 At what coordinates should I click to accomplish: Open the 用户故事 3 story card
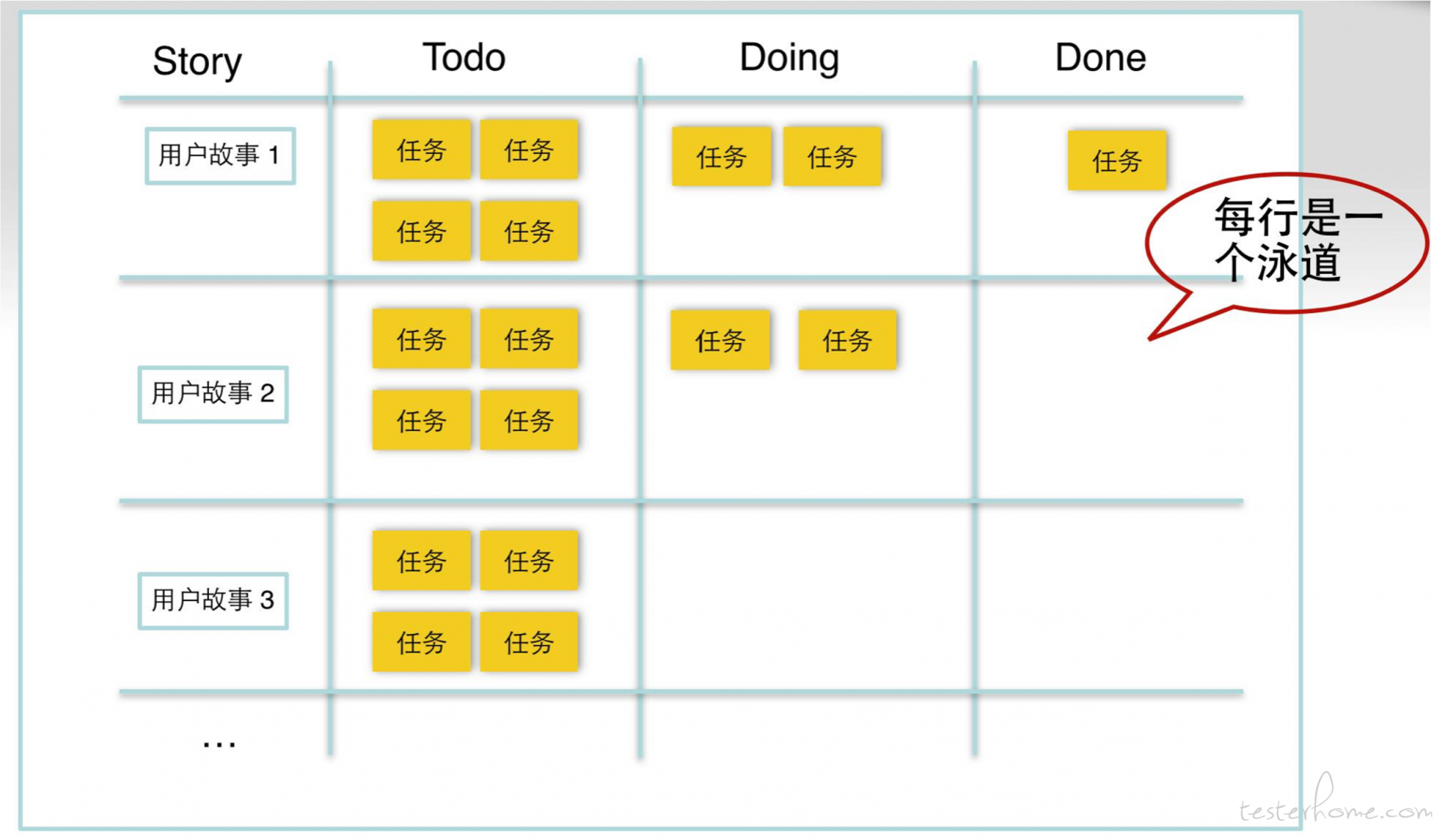(x=213, y=601)
